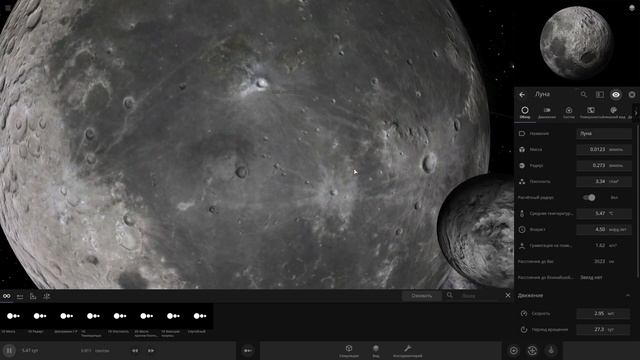Open the Вид view menu
Viewport: 640px width, 360px height.
(376, 351)
